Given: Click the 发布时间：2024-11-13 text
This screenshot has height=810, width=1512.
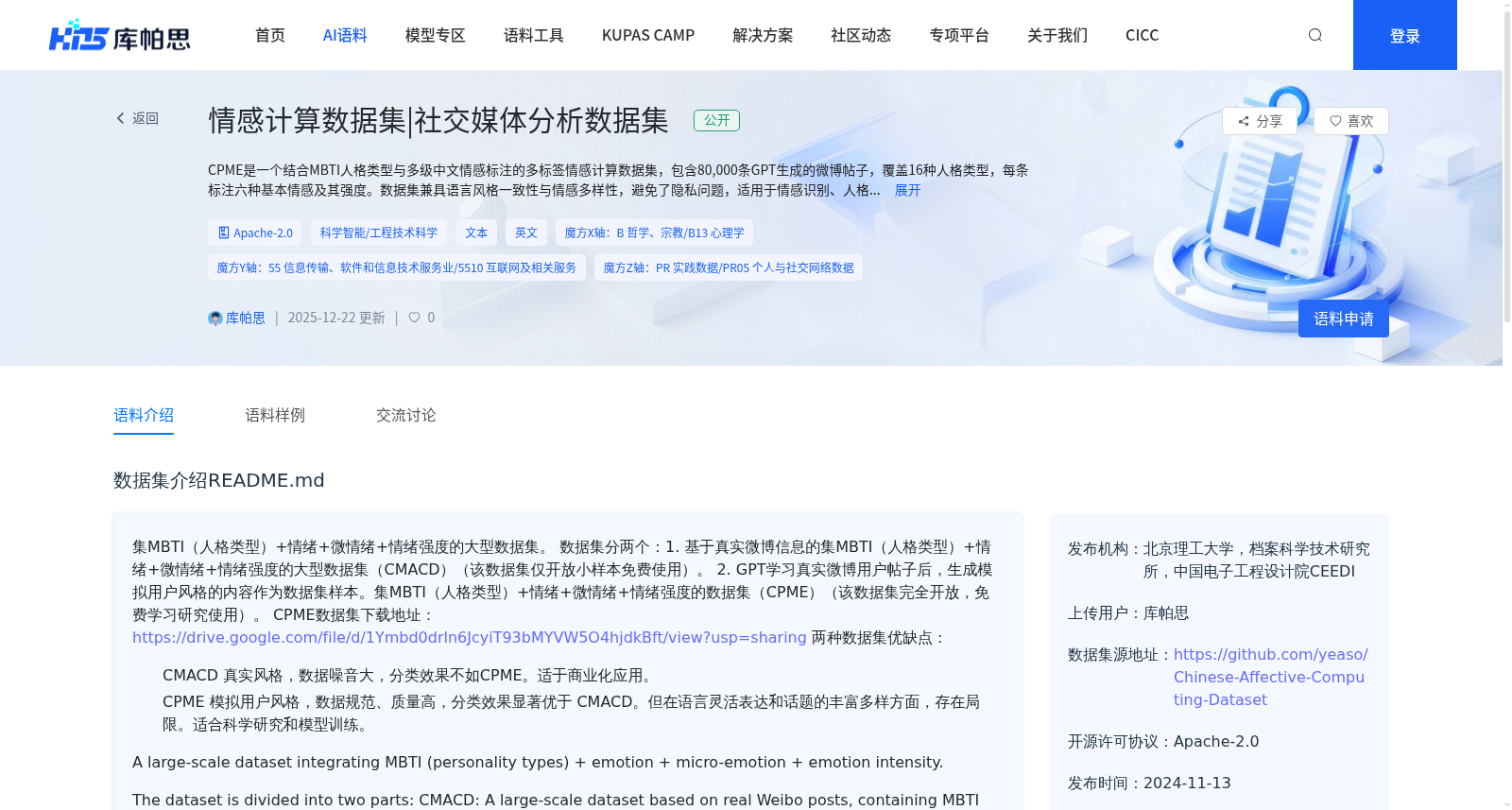Looking at the screenshot, I should pos(1149,784).
